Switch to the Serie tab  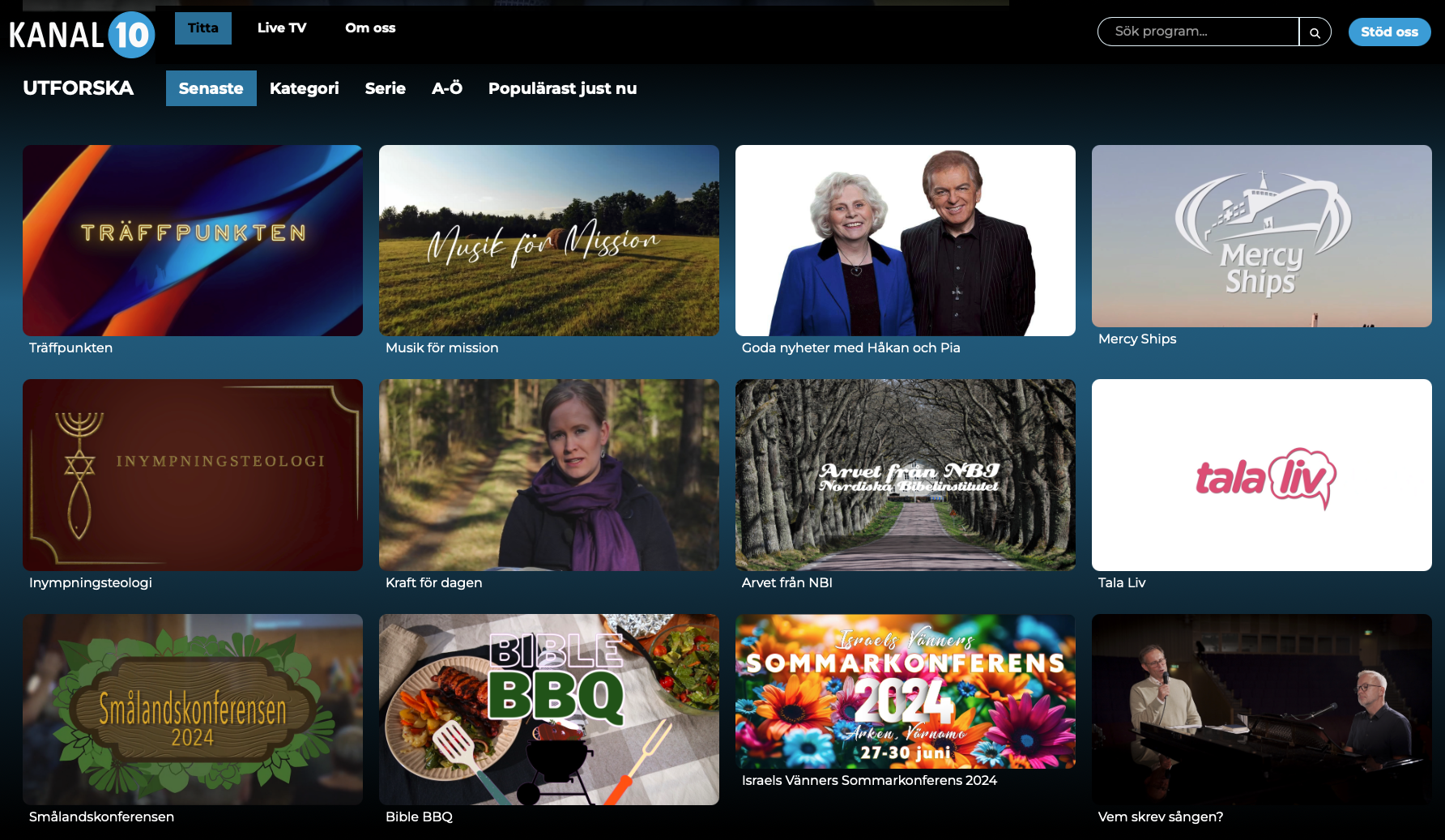click(x=385, y=88)
